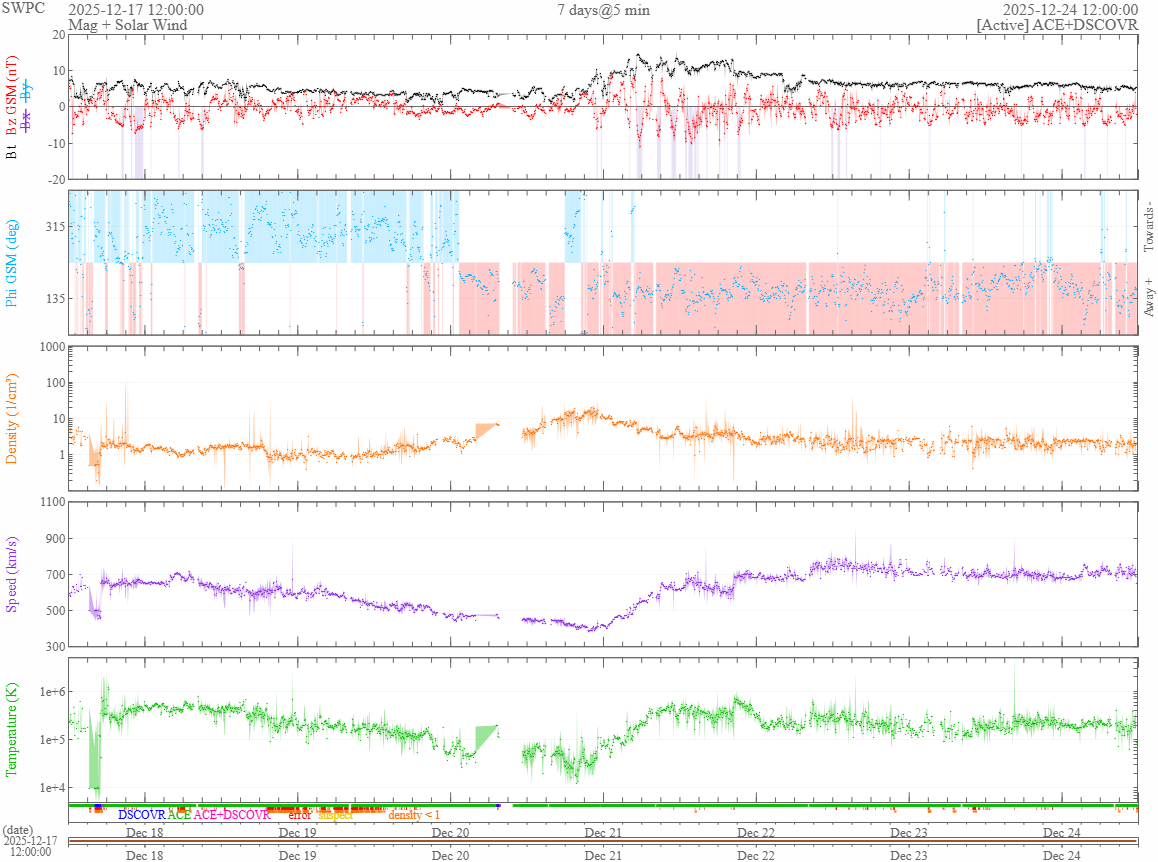Select the green ACE legend entry

[179, 815]
